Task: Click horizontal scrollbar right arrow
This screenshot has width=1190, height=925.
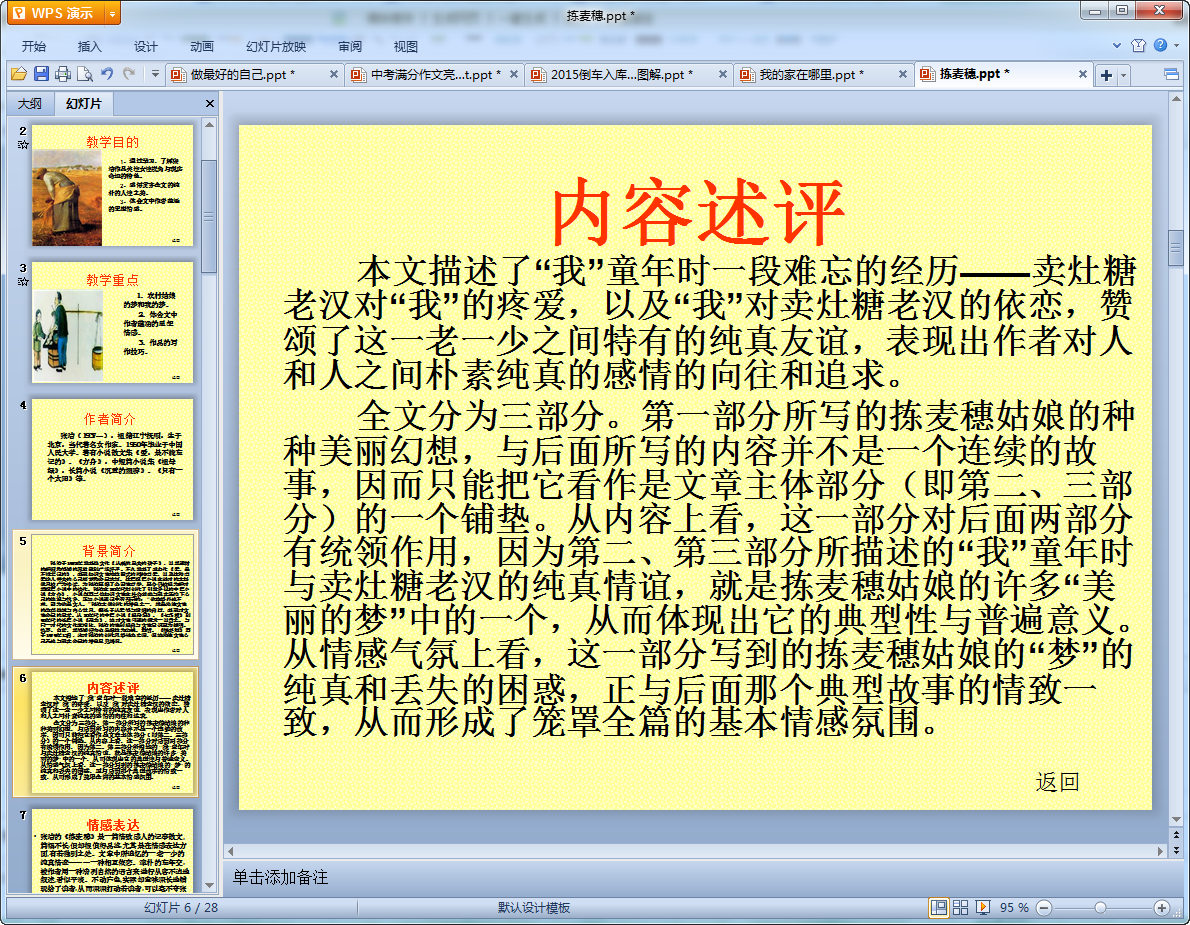Action: (1160, 851)
